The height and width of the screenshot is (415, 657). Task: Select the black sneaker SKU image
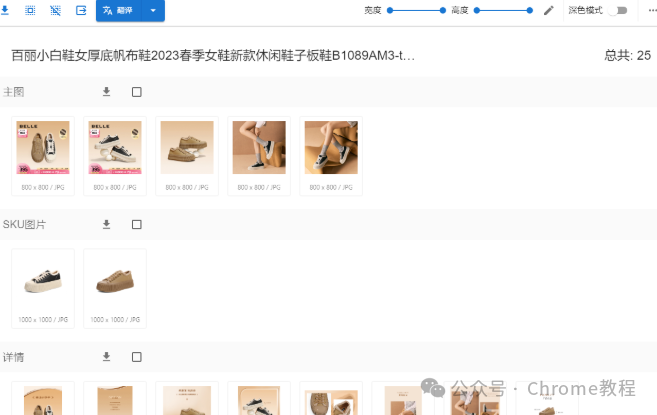point(43,280)
